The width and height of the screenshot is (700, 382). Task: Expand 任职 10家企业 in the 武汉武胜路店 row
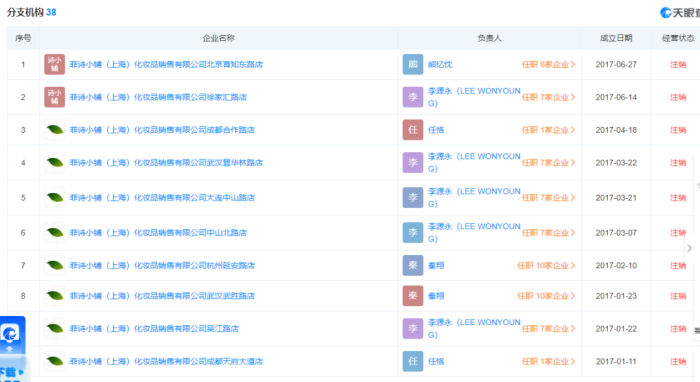tap(546, 296)
